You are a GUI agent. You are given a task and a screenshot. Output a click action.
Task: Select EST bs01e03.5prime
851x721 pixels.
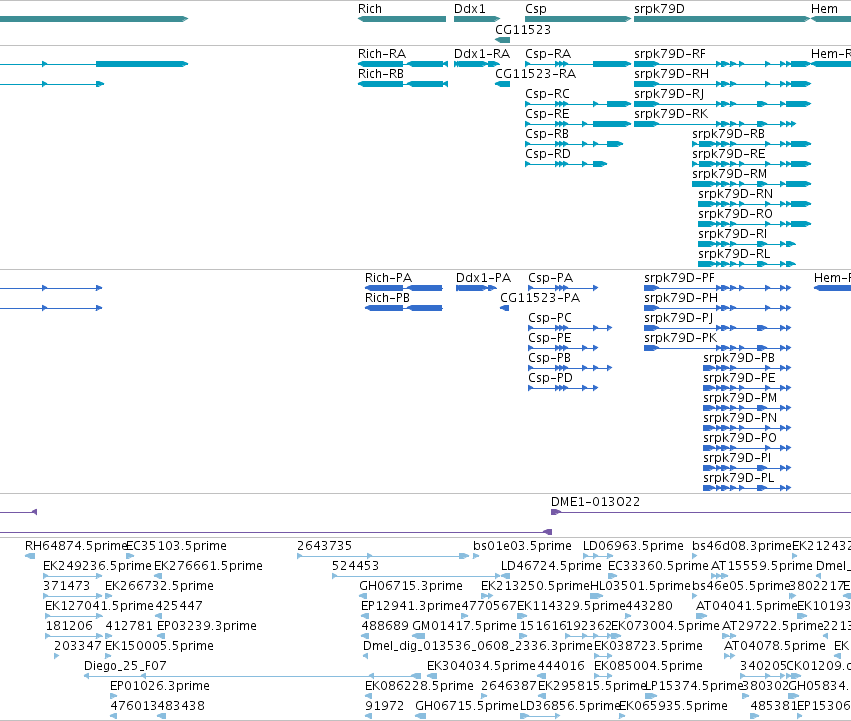522,546
